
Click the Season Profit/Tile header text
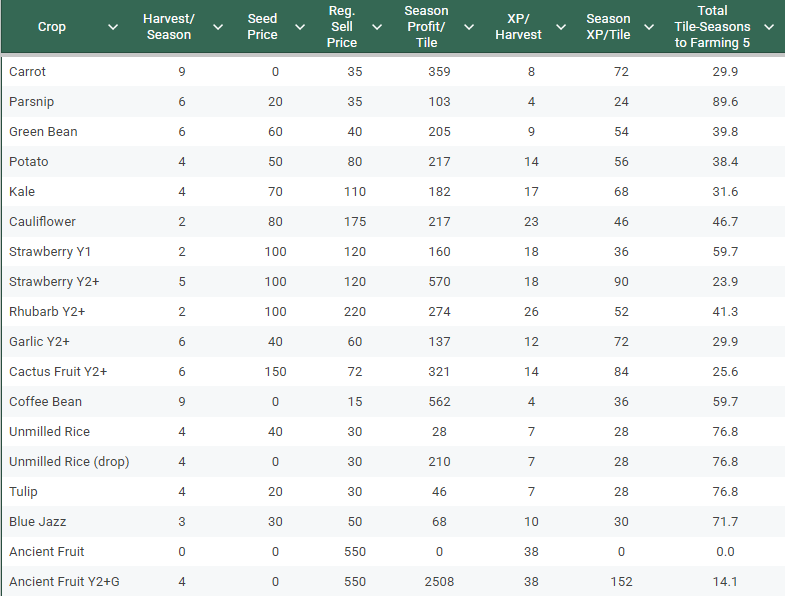point(426,27)
